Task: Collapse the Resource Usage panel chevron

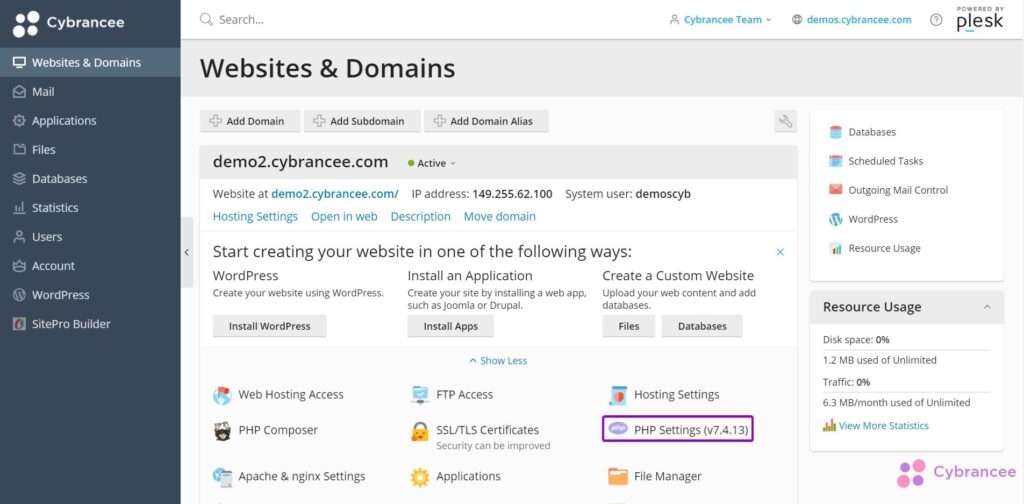Action: click(987, 307)
